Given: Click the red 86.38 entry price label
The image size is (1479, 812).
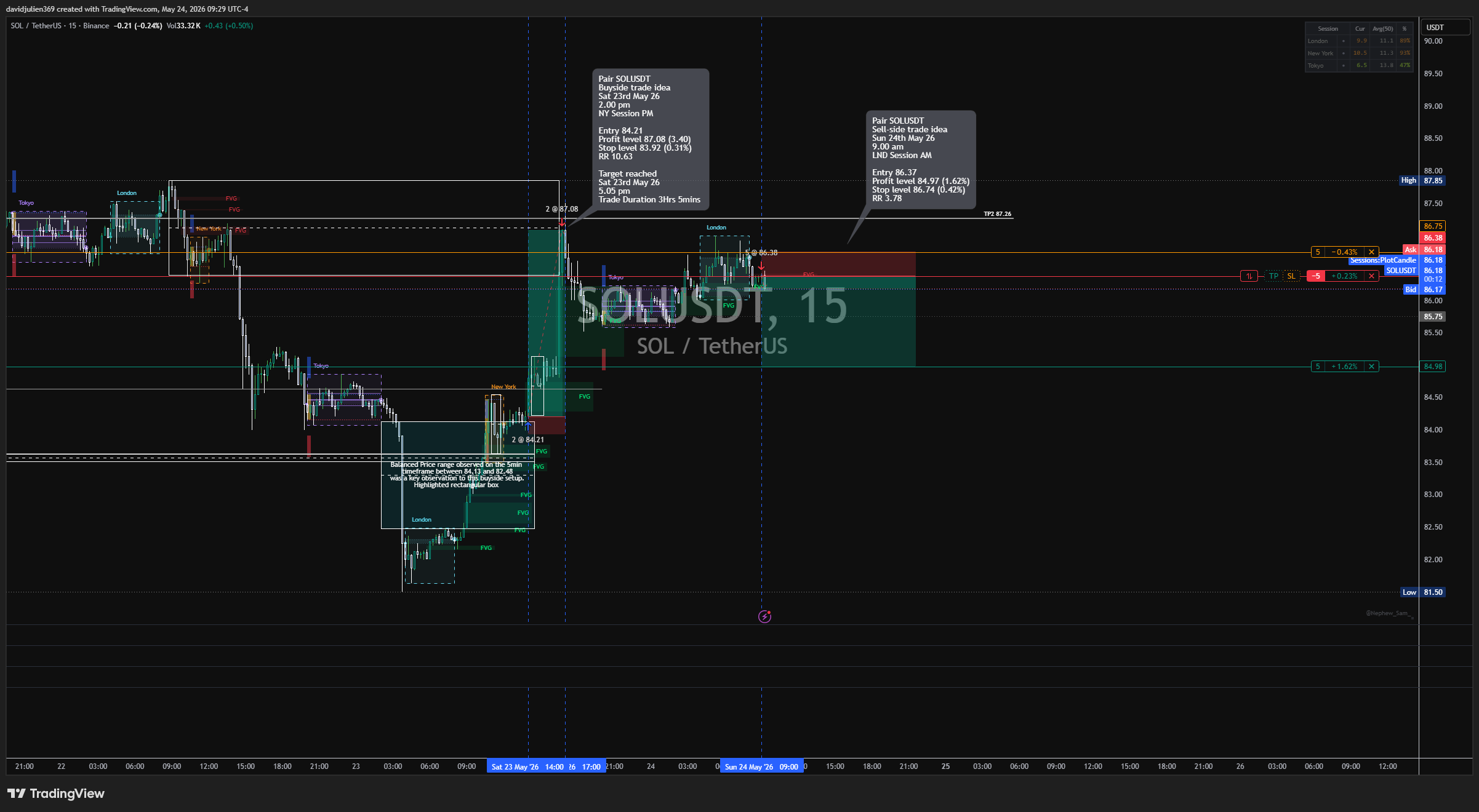Looking at the screenshot, I should tap(1433, 238).
